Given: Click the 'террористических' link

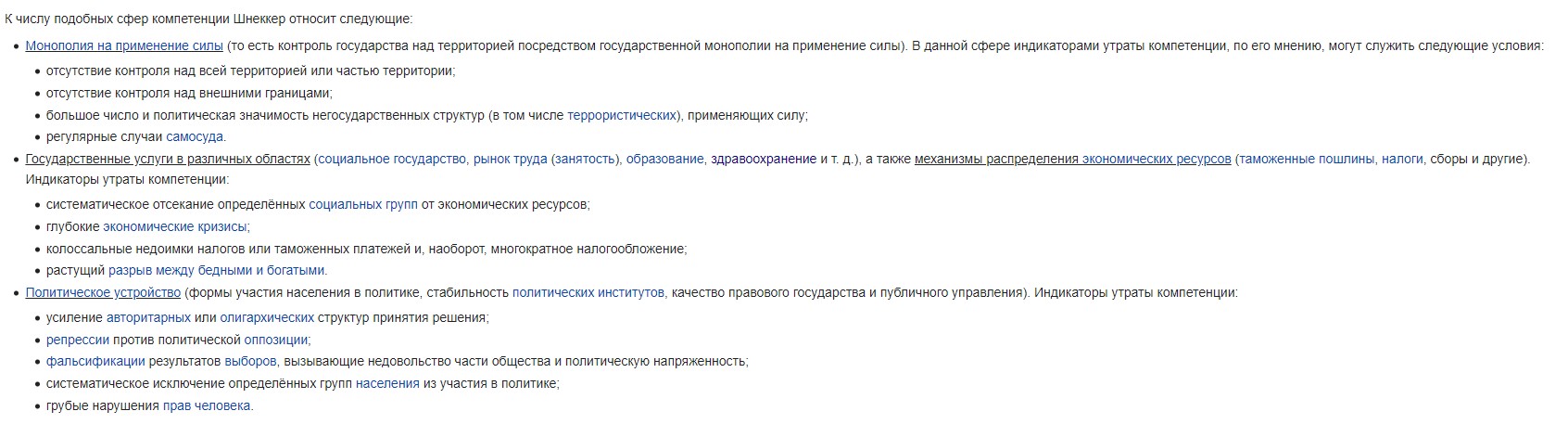Looking at the screenshot, I should click(621, 115).
